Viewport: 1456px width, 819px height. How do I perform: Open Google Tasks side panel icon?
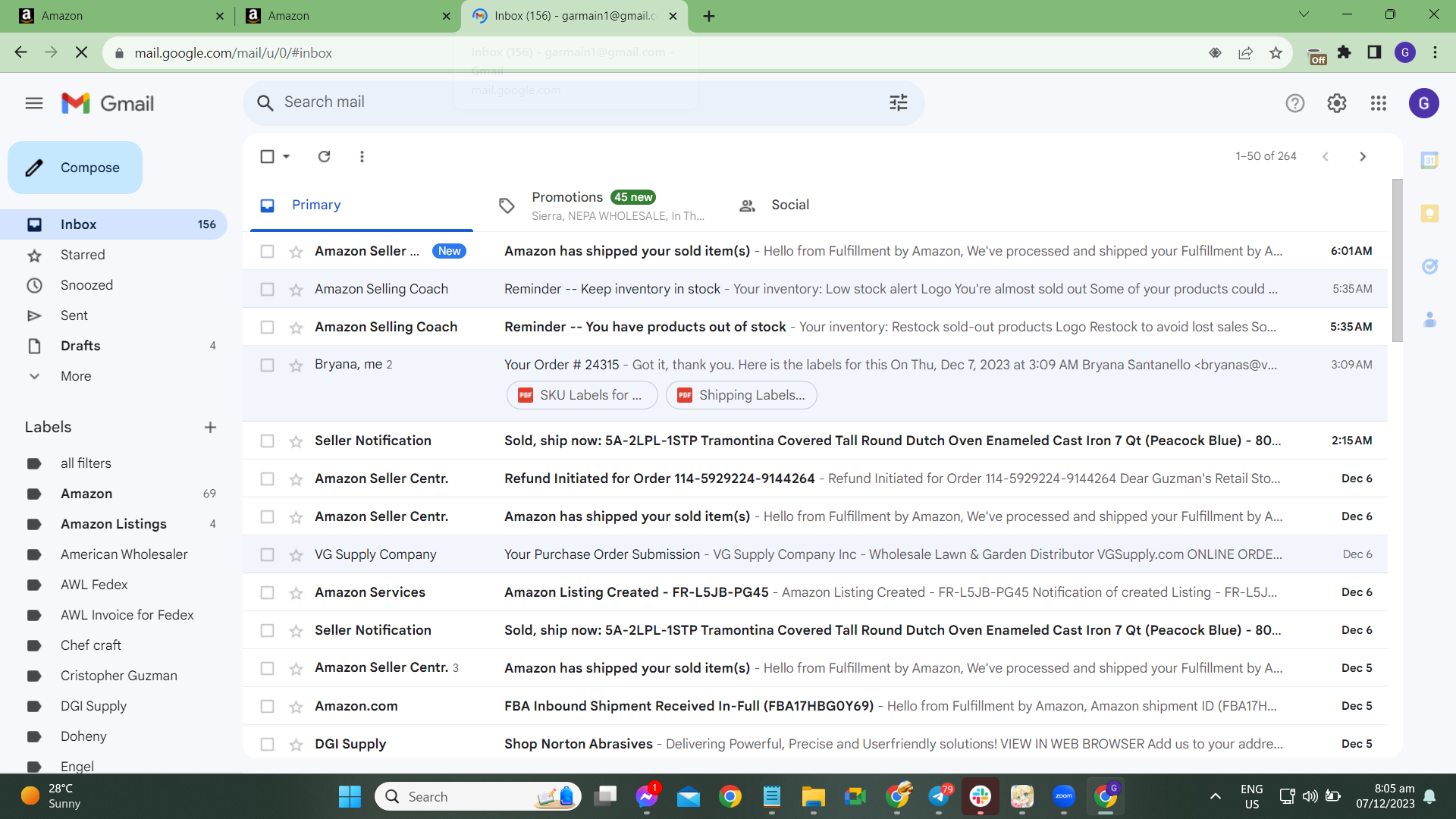1429,266
